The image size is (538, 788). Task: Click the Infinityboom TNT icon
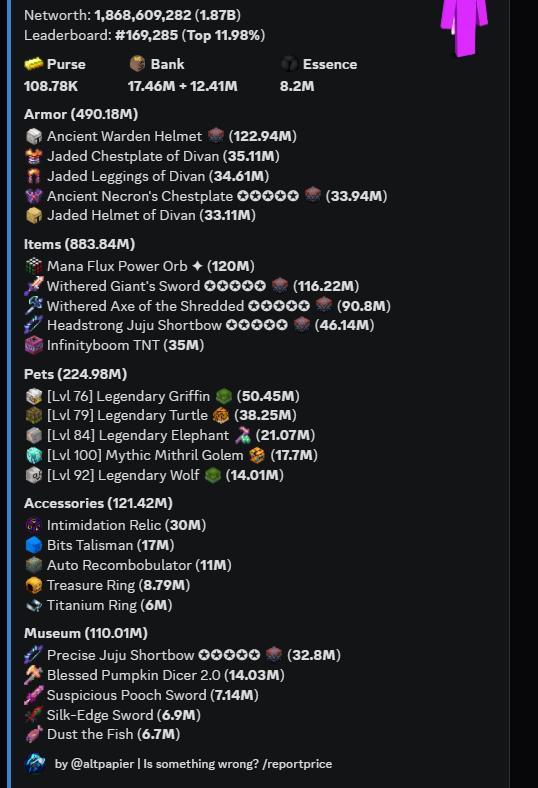click(x=34, y=345)
